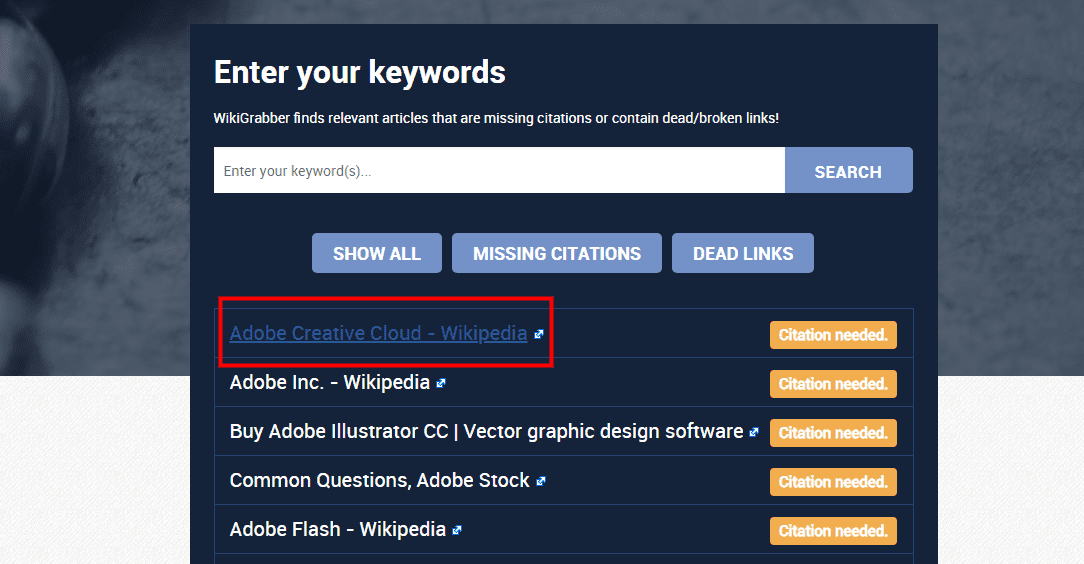Open Adobe Creative Cloud - Wikipedia link
This screenshot has width=1084, height=564.
coord(378,333)
